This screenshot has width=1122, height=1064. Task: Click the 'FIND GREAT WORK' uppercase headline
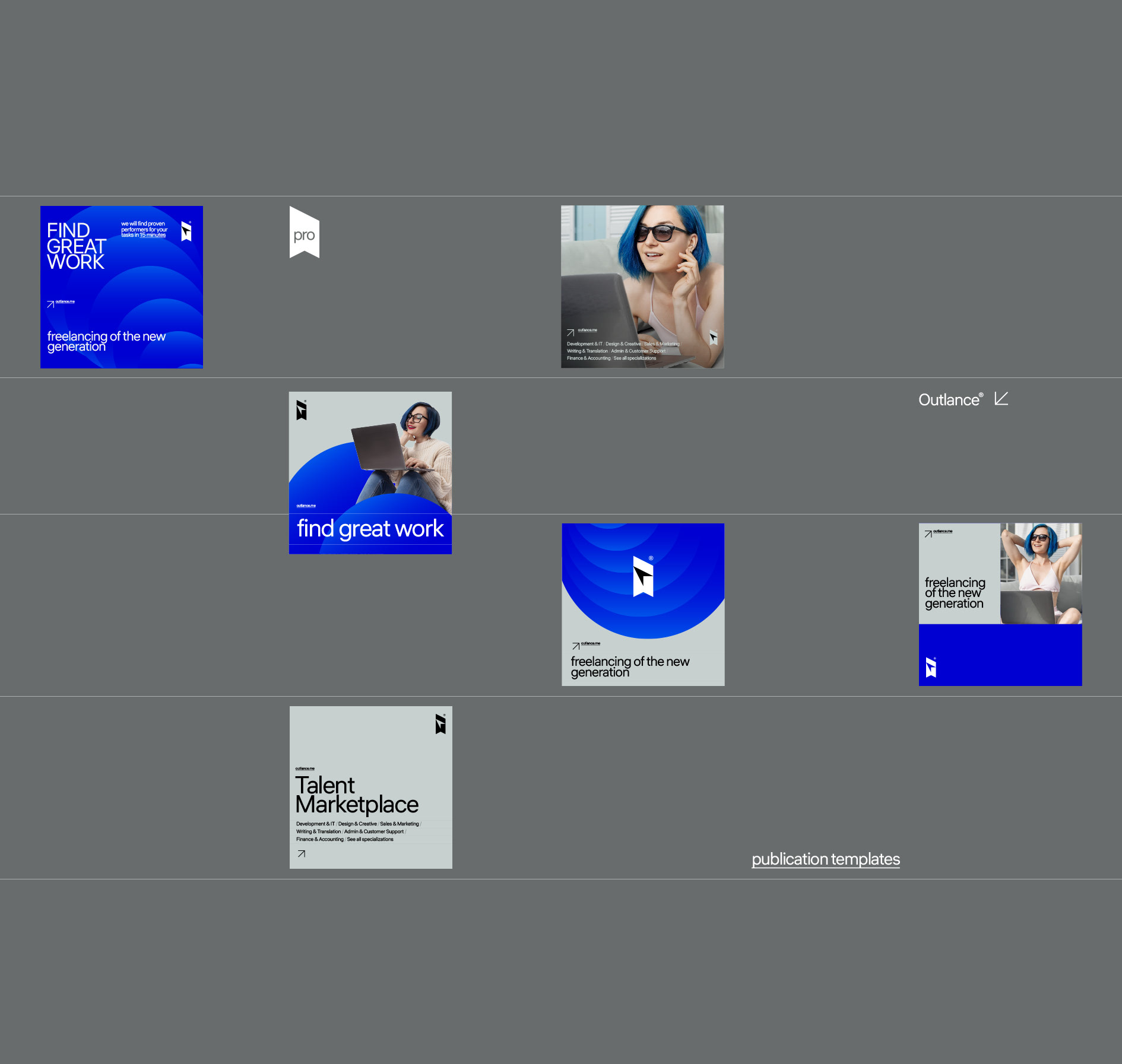76,246
